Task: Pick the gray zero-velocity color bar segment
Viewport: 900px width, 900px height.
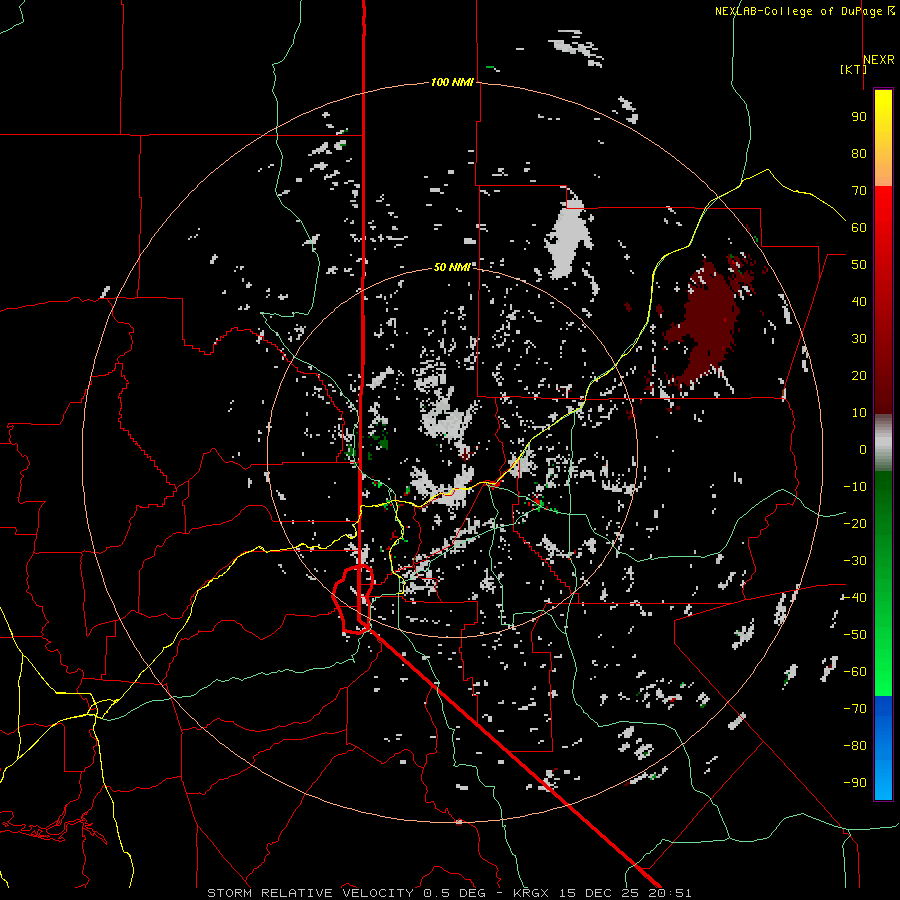Action: (x=883, y=443)
